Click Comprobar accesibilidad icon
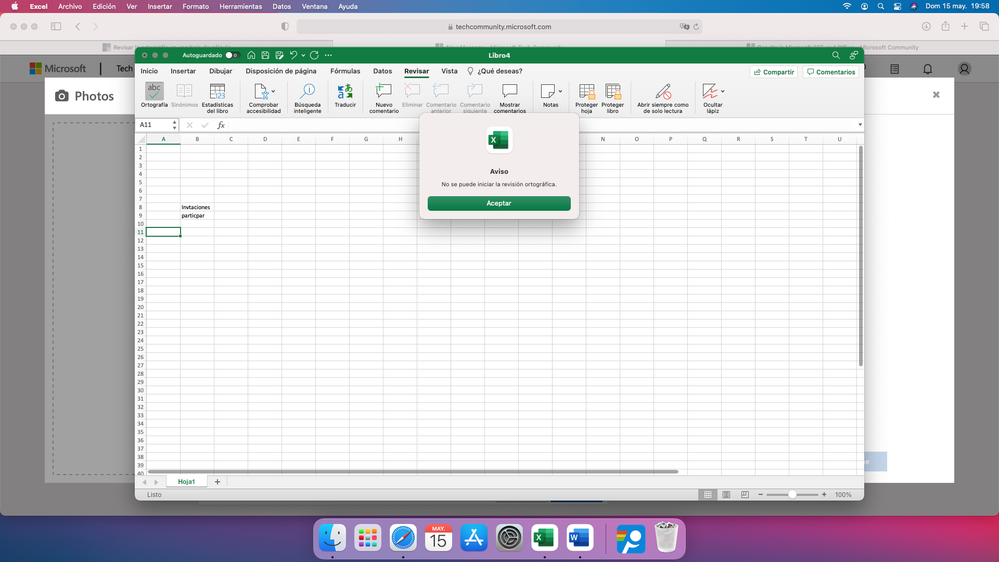This screenshot has width=999, height=562. (x=261, y=91)
